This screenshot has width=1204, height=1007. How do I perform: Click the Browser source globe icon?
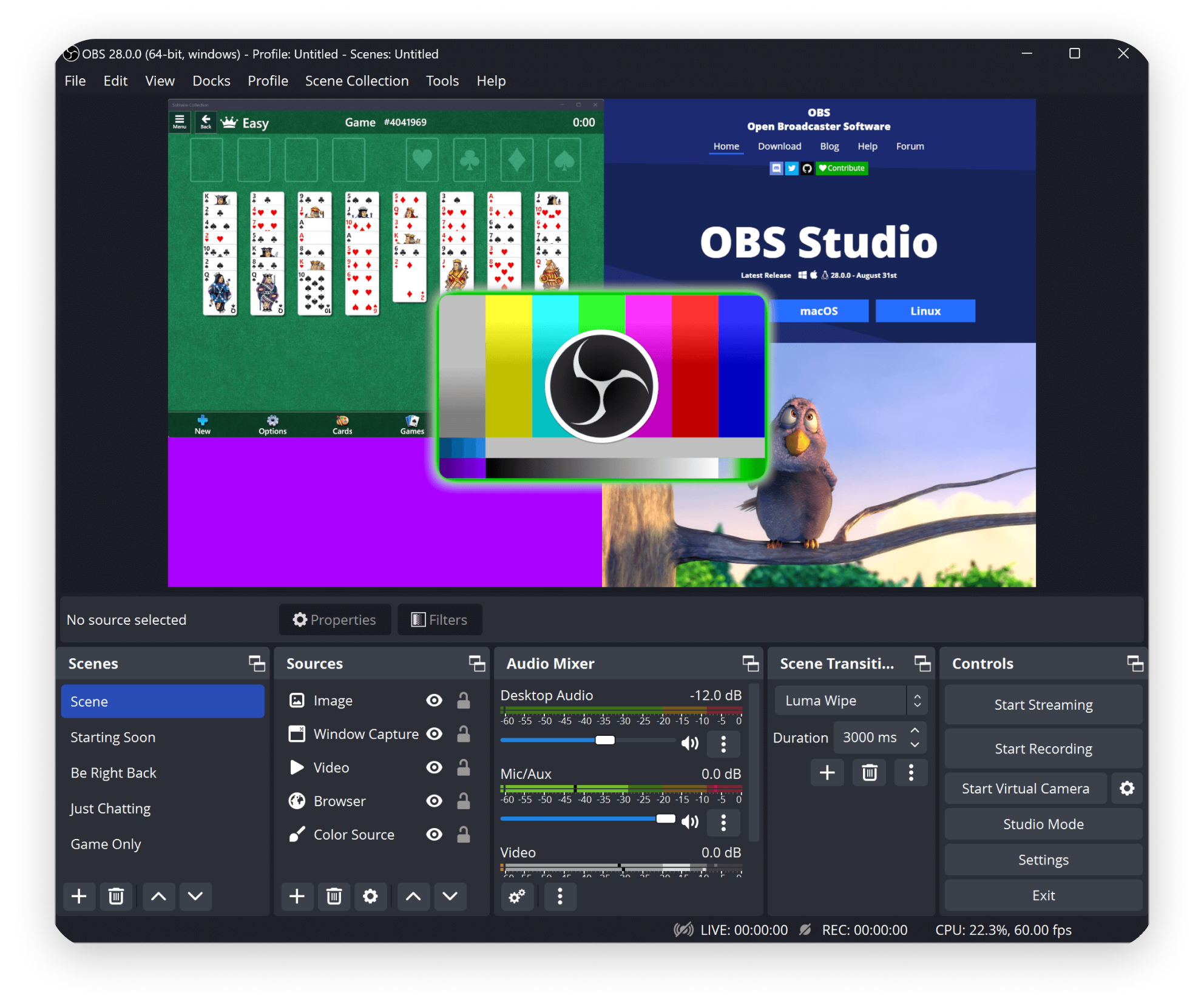point(297,801)
